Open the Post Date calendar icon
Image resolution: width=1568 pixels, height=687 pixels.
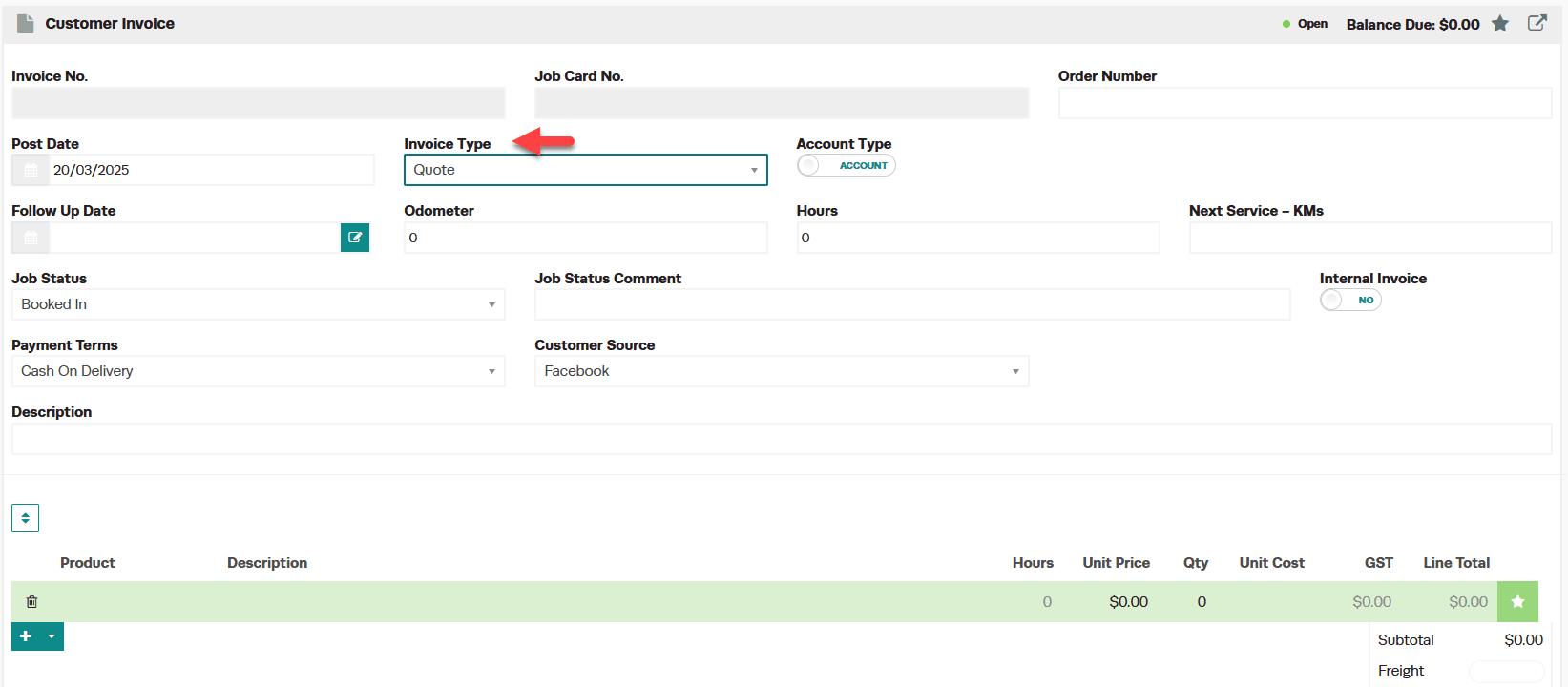31,170
